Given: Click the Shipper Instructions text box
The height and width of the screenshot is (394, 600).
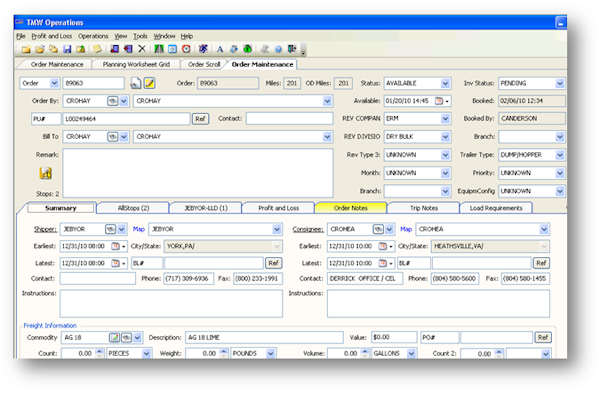Looking at the screenshot, I should tap(171, 303).
